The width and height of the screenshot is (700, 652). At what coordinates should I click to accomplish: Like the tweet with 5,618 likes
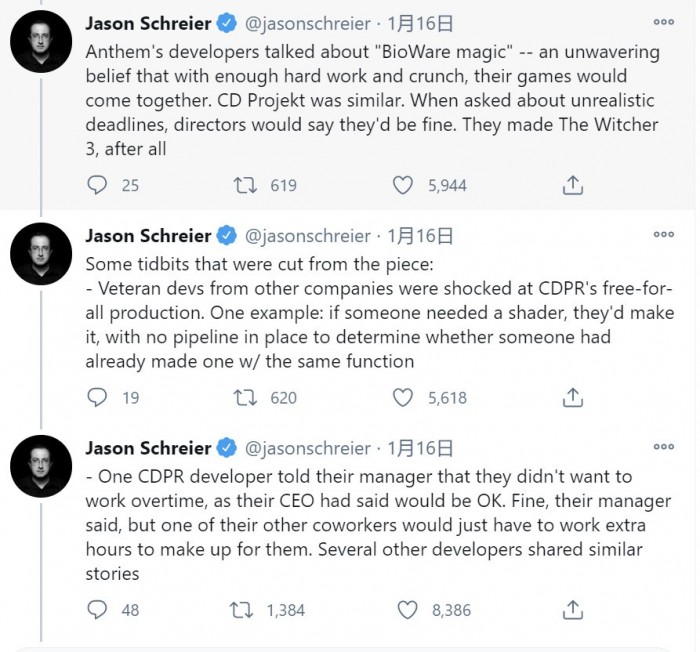pyautogui.click(x=403, y=397)
